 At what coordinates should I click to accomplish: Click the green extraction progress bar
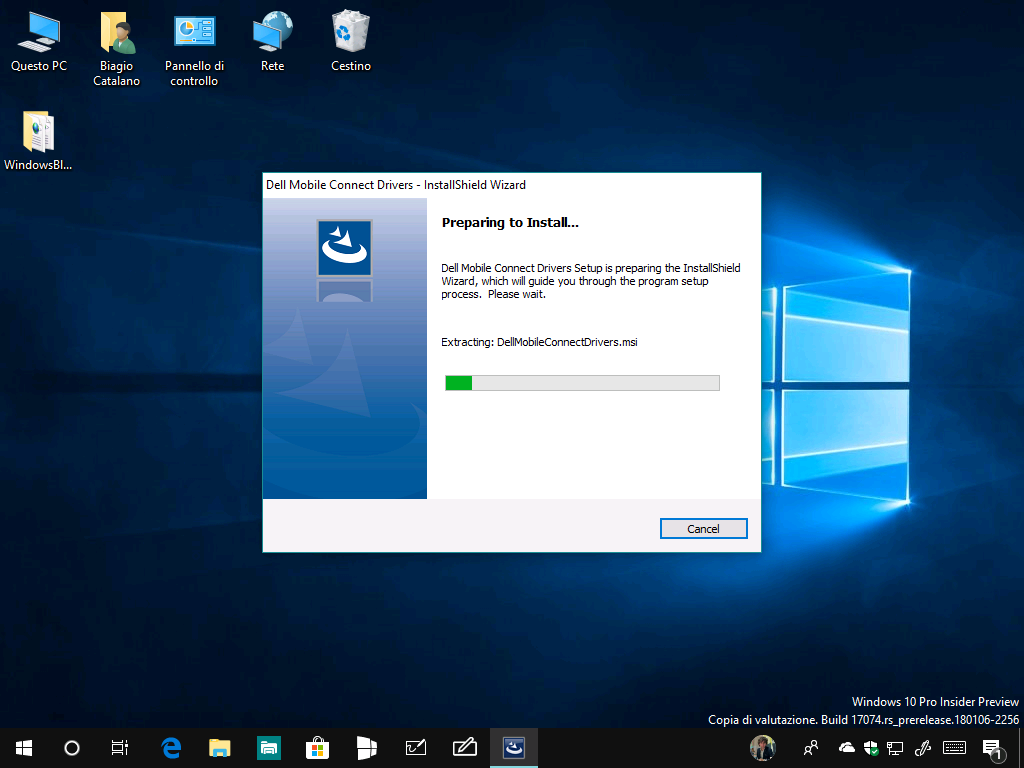582,383
